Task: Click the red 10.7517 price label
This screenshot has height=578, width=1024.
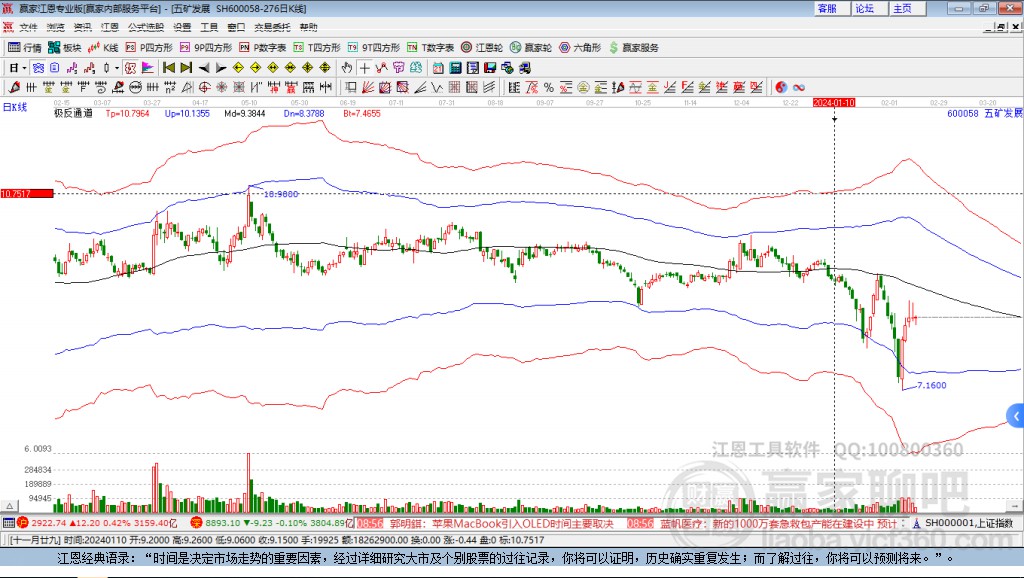Action: (x=27, y=193)
